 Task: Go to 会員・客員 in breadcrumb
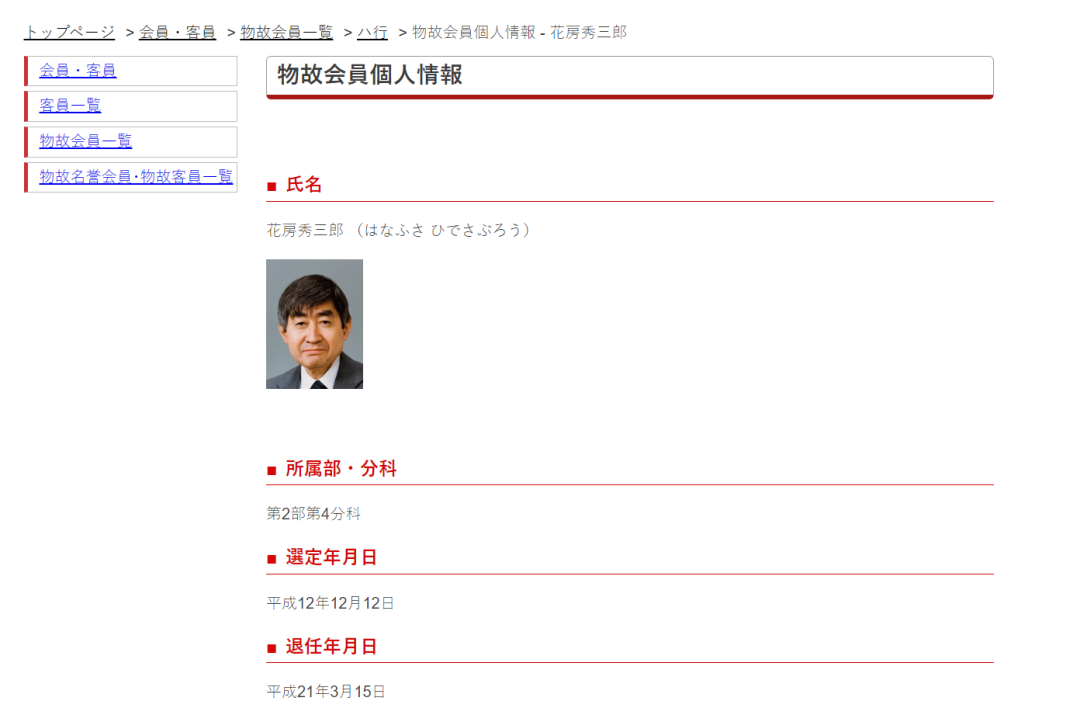click(177, 32)
